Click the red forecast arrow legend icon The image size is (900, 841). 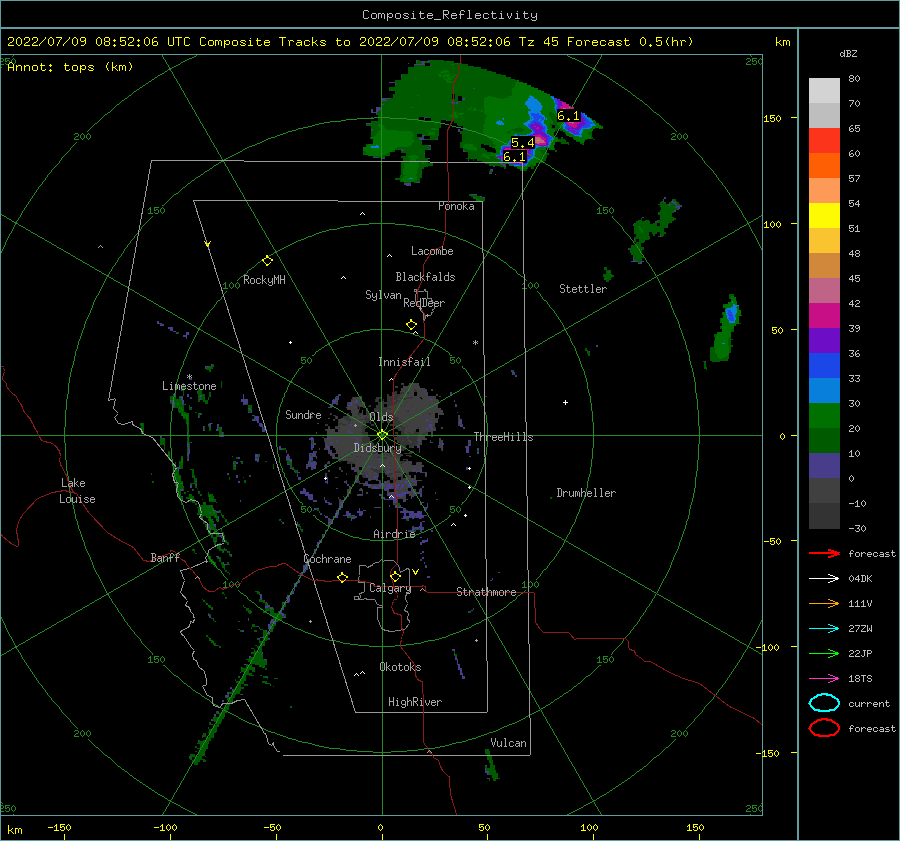click(x=824, y=553)
